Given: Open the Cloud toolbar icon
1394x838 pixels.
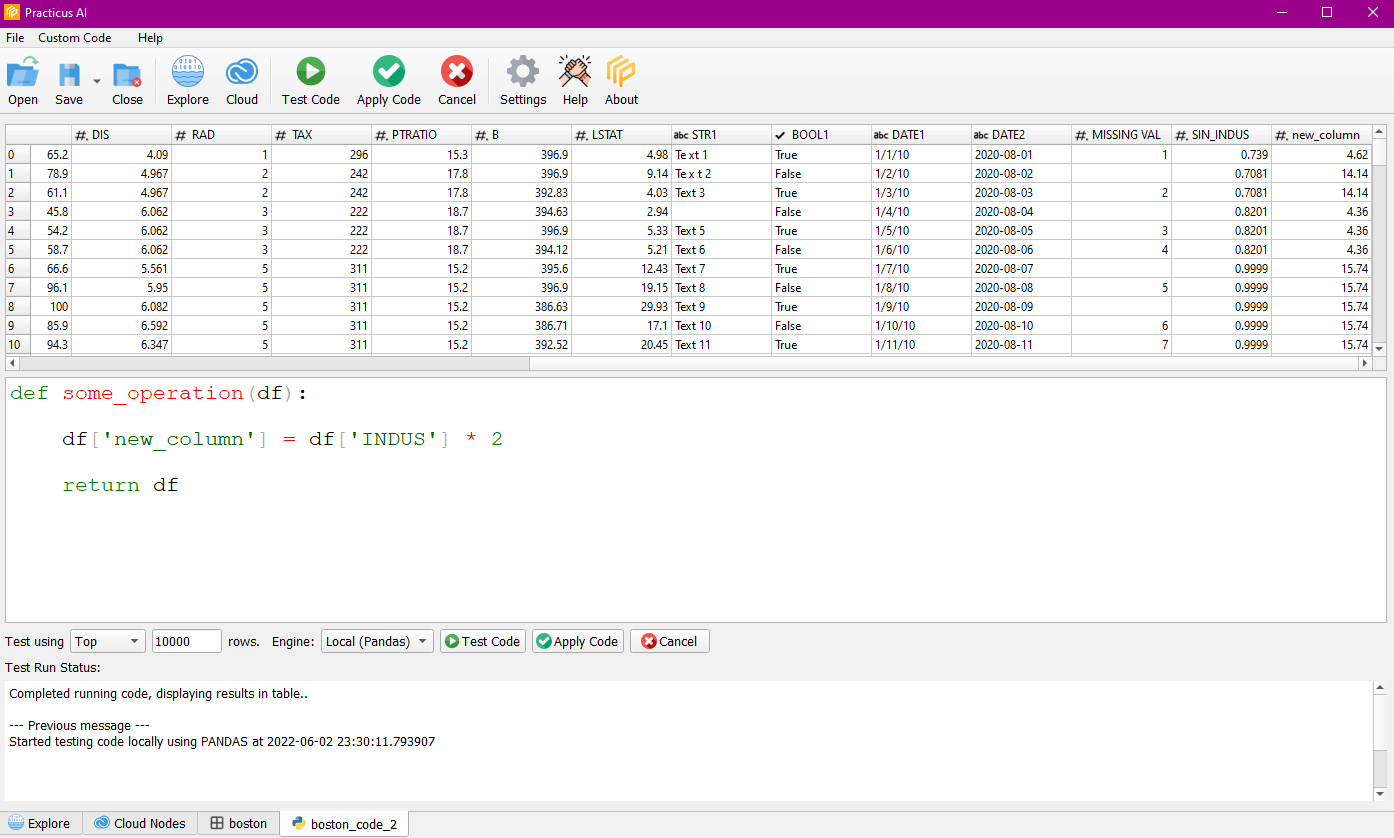Looking at the screenshot, I should (x=242, y=75).
